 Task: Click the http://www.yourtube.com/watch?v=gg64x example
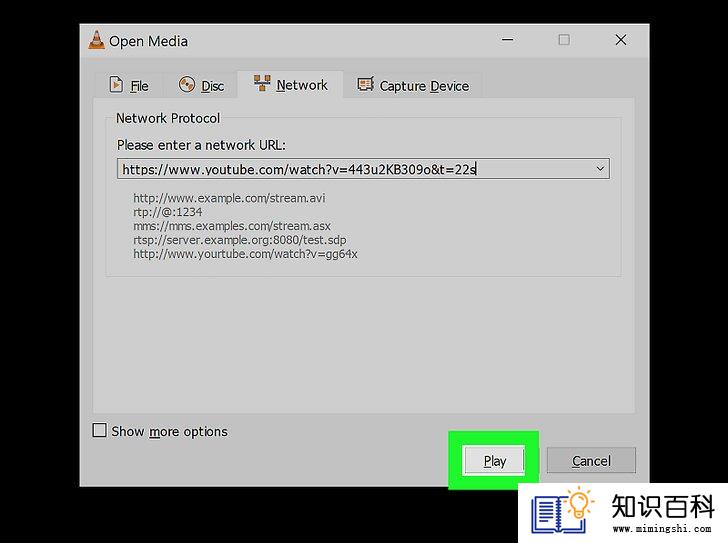[245, 254]
